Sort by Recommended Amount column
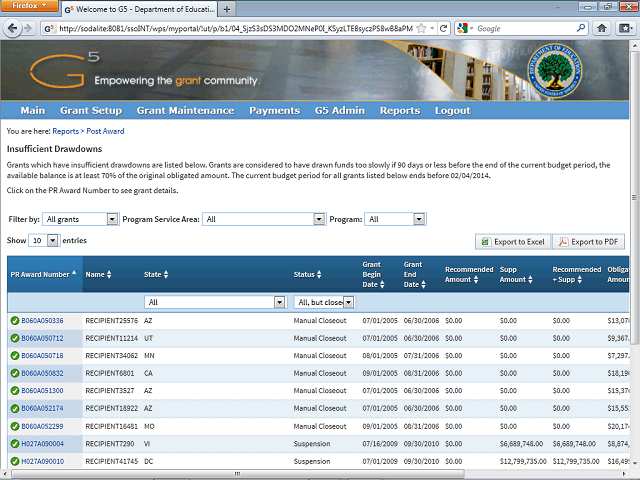Screen dimensions: 640x480 tap(476, 280)
